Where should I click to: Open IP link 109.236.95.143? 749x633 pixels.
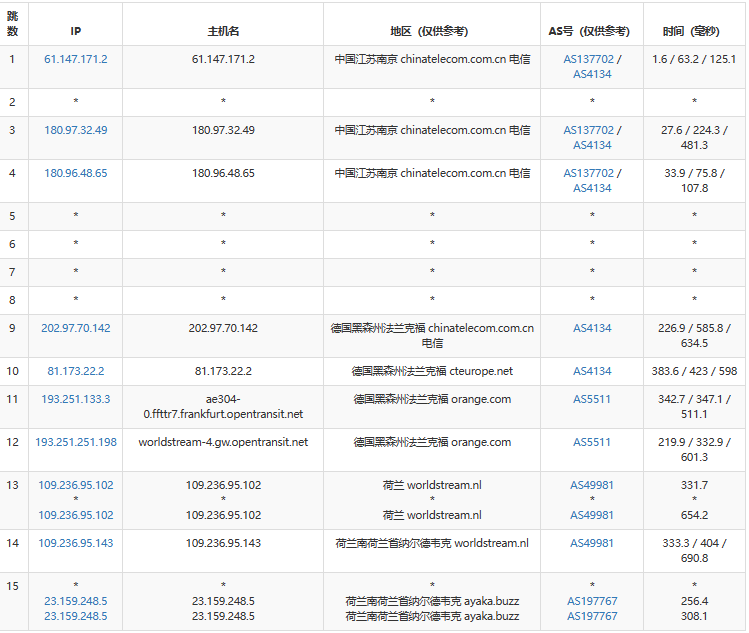click(x=75, y=543)
